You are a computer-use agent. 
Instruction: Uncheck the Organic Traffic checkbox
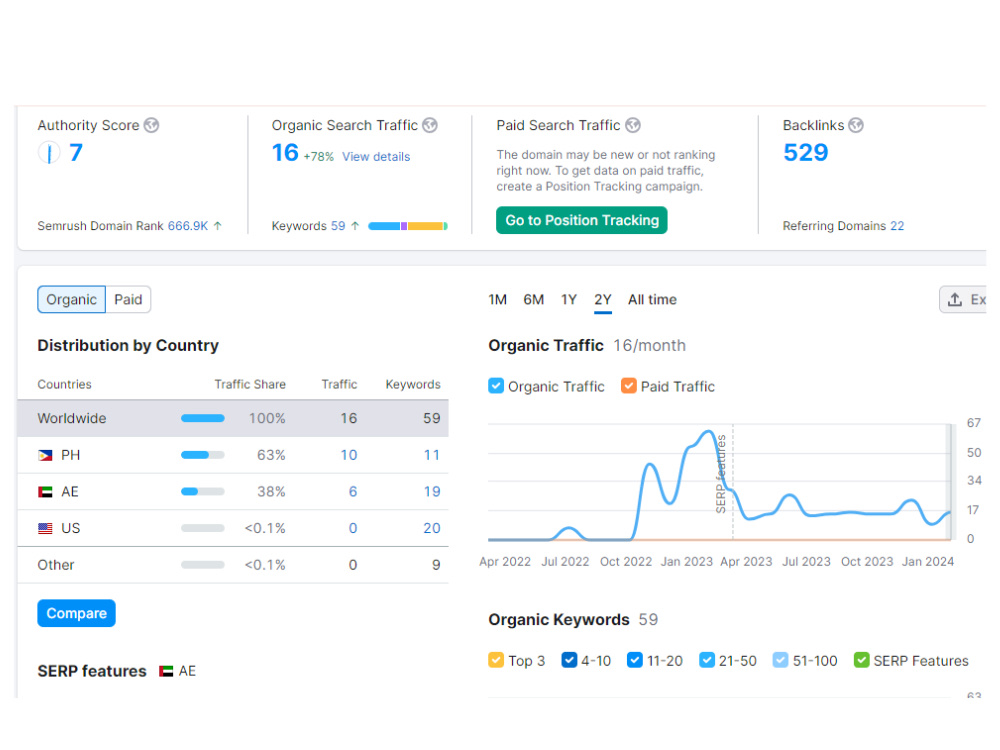496,386
